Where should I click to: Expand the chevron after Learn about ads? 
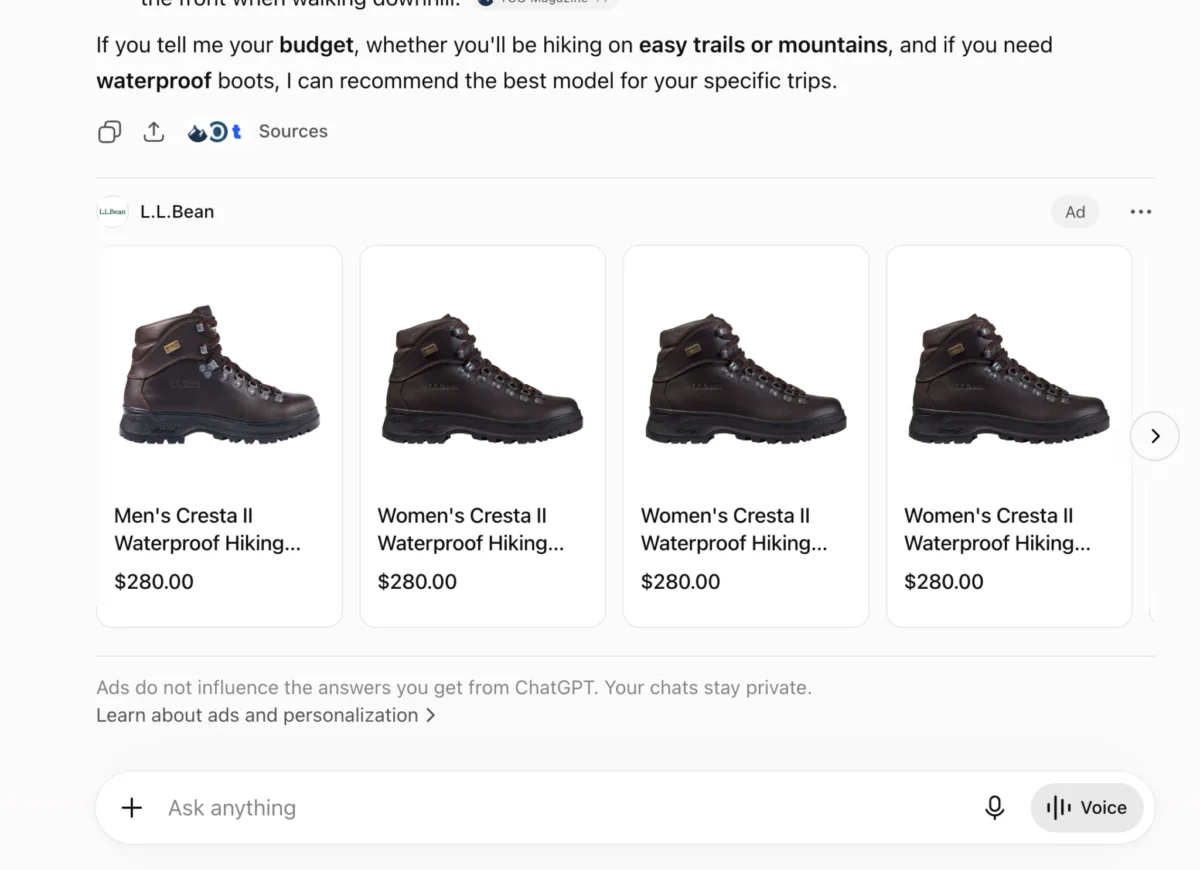pos(431,715)
